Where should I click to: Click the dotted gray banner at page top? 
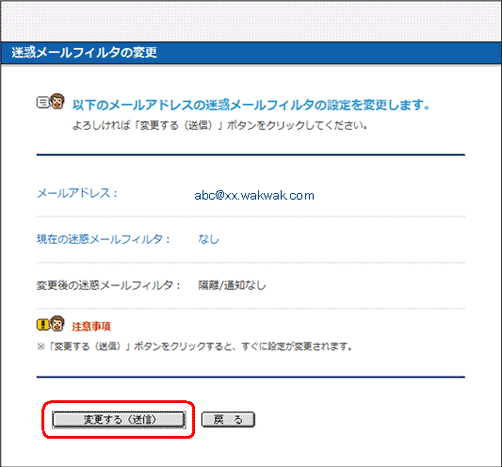tap(251, 22)
